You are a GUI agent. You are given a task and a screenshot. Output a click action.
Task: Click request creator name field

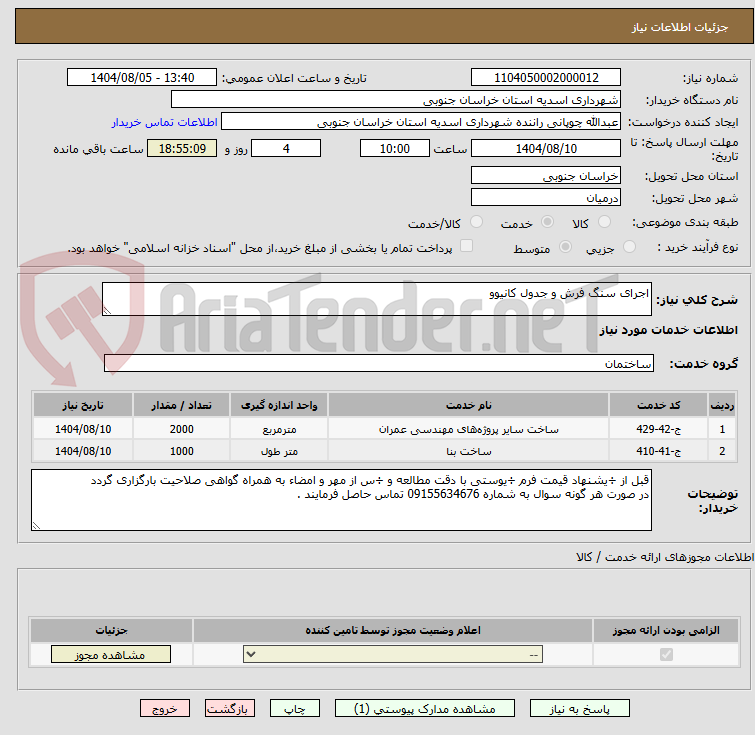[420, 122]
